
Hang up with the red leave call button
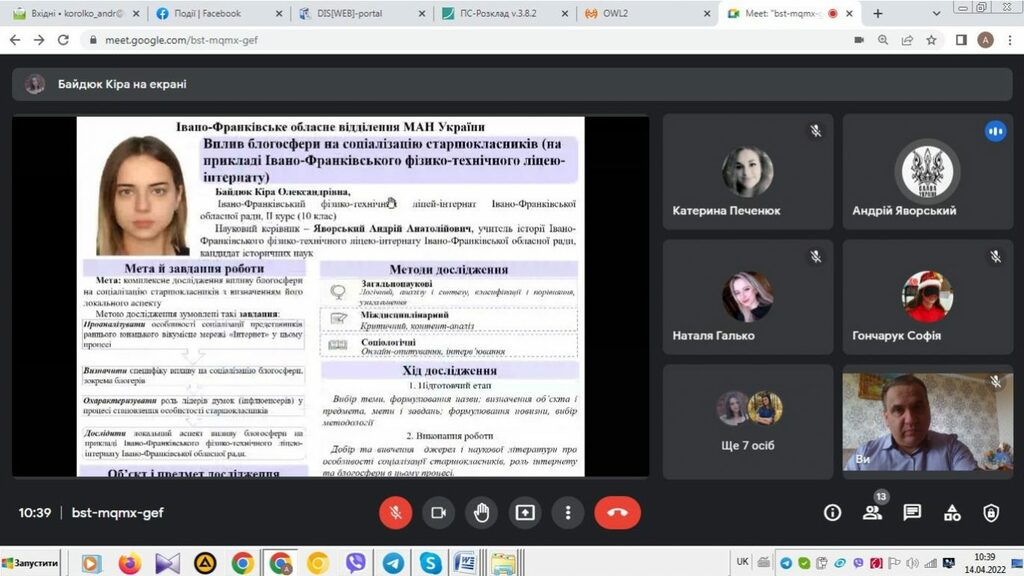pos(617,513)
